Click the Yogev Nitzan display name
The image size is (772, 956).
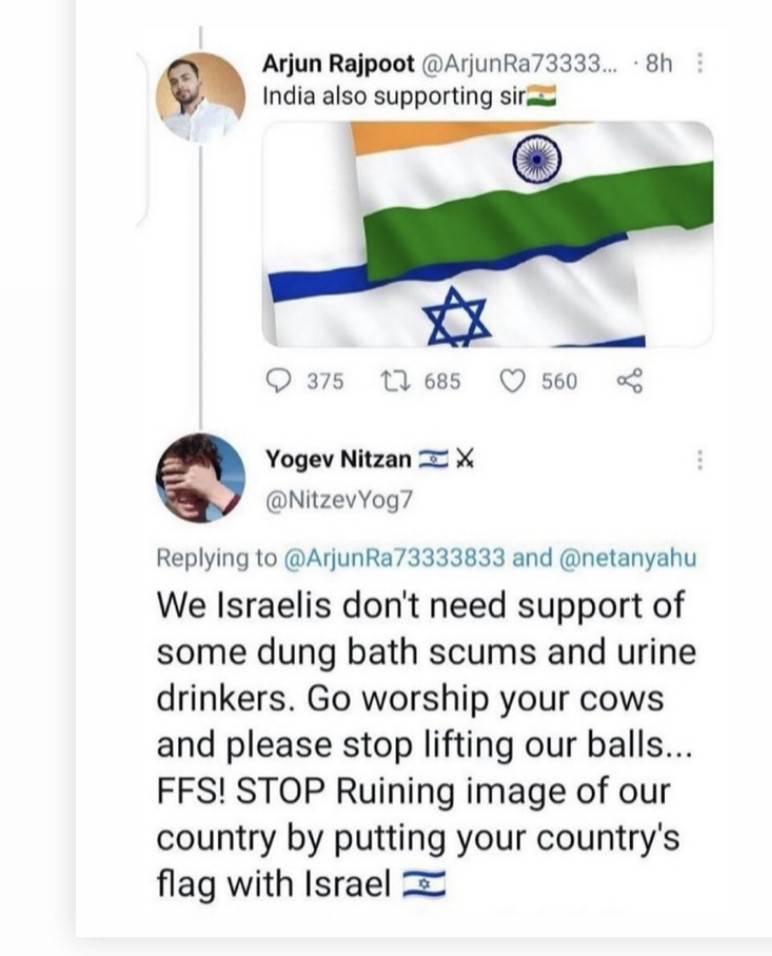(338, 459)
